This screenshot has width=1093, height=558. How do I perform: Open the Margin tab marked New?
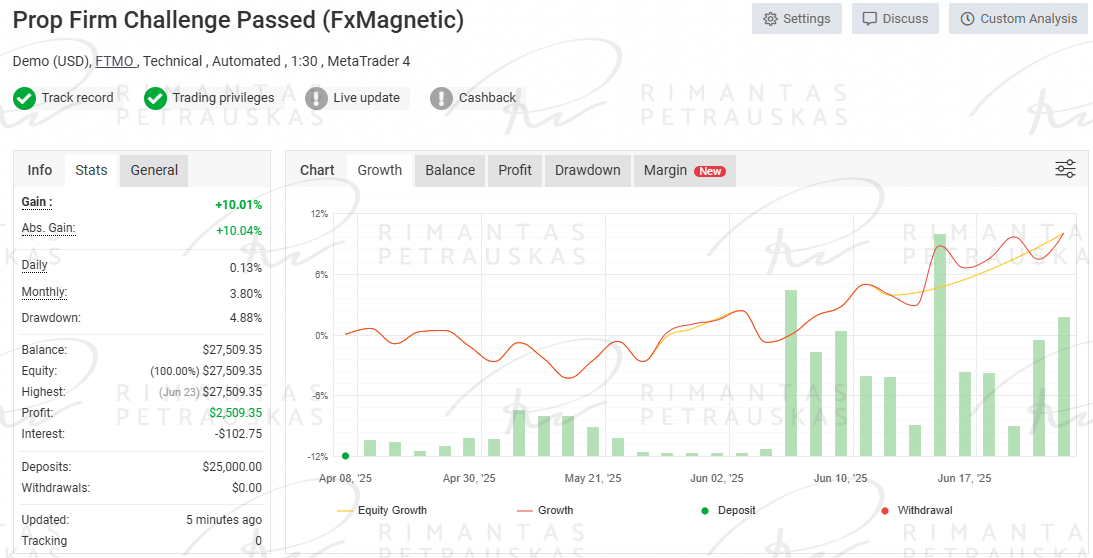pos(684,170)
